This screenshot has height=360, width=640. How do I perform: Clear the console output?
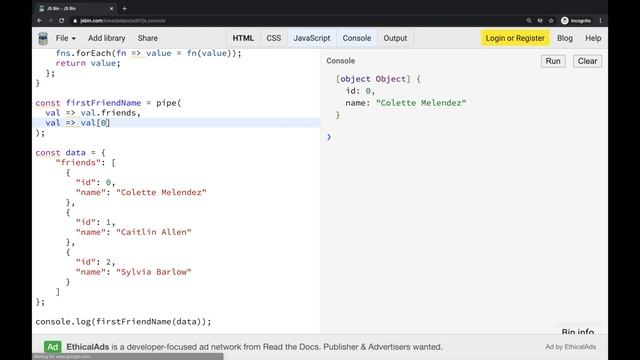pos(587,61)
